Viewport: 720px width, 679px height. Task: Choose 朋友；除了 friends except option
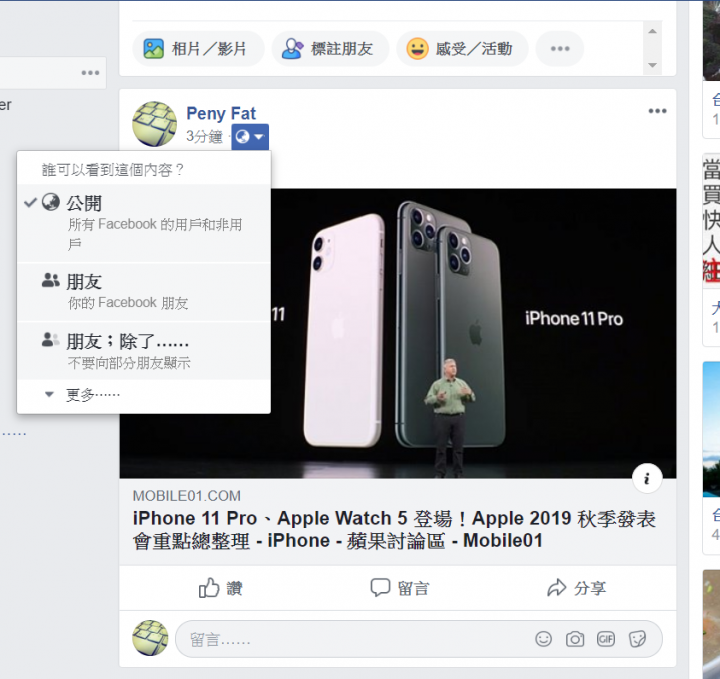click(x=144, y=351)
